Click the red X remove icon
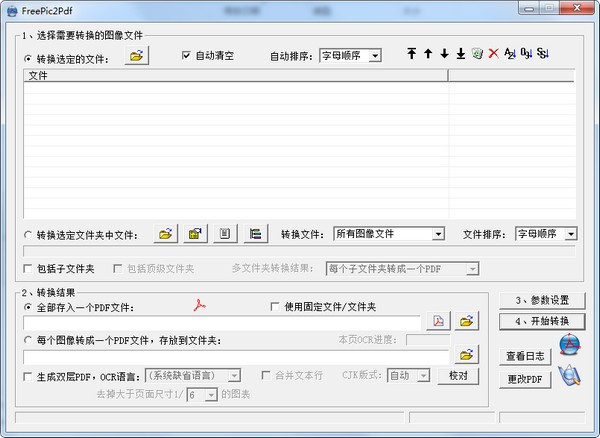600x438 pixels. 493,54
